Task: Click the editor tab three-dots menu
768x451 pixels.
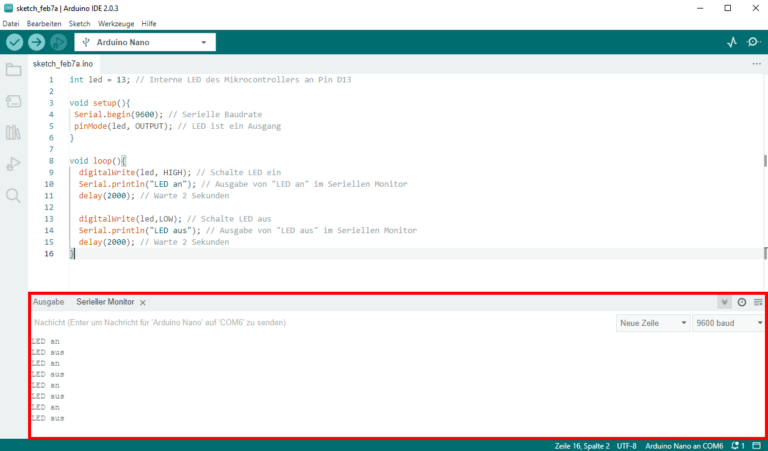Action: click(756, 64)
